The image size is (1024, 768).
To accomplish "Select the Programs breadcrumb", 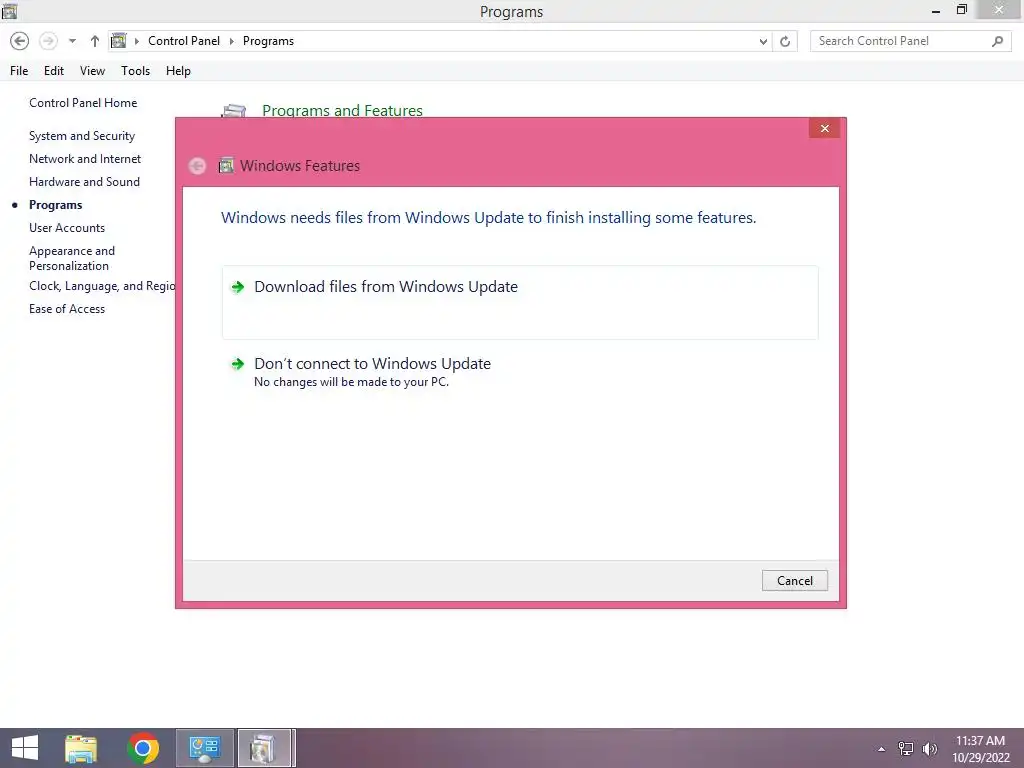I will coord(268,41).
